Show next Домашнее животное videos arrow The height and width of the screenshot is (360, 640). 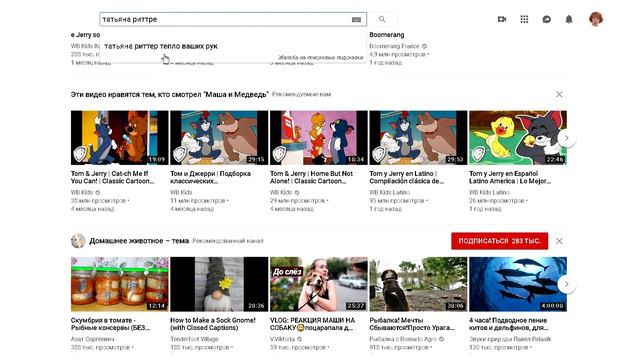[567, 284]
